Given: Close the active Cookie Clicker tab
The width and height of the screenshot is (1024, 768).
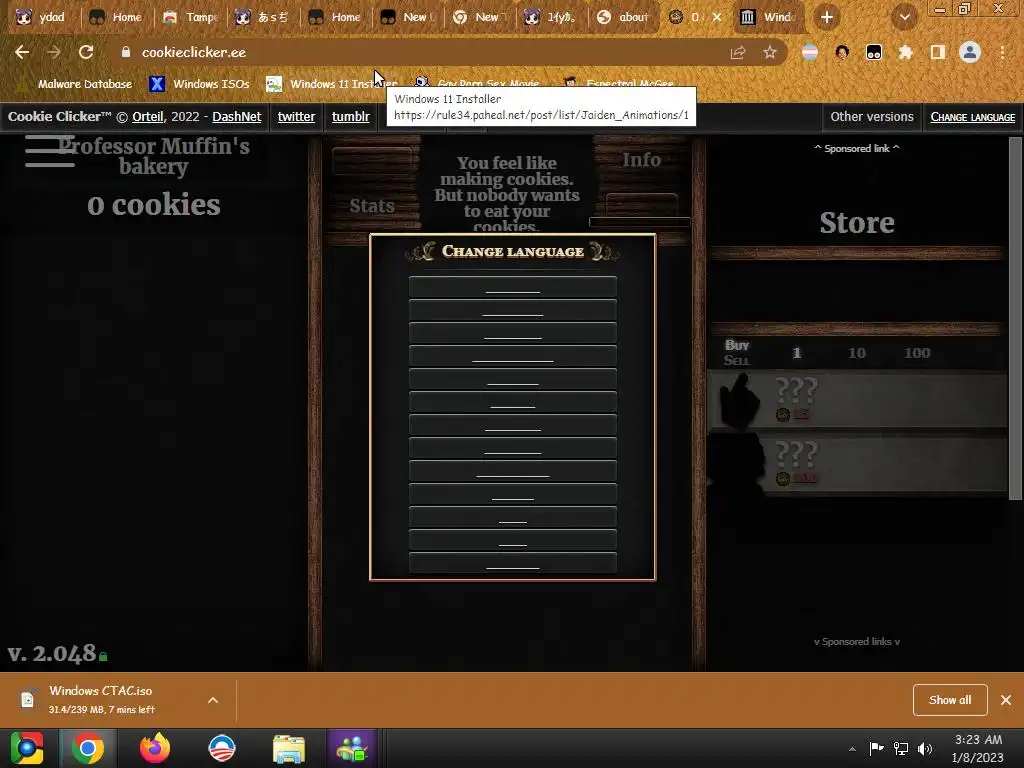Looking at the screenshot, I should click(716, 18).
